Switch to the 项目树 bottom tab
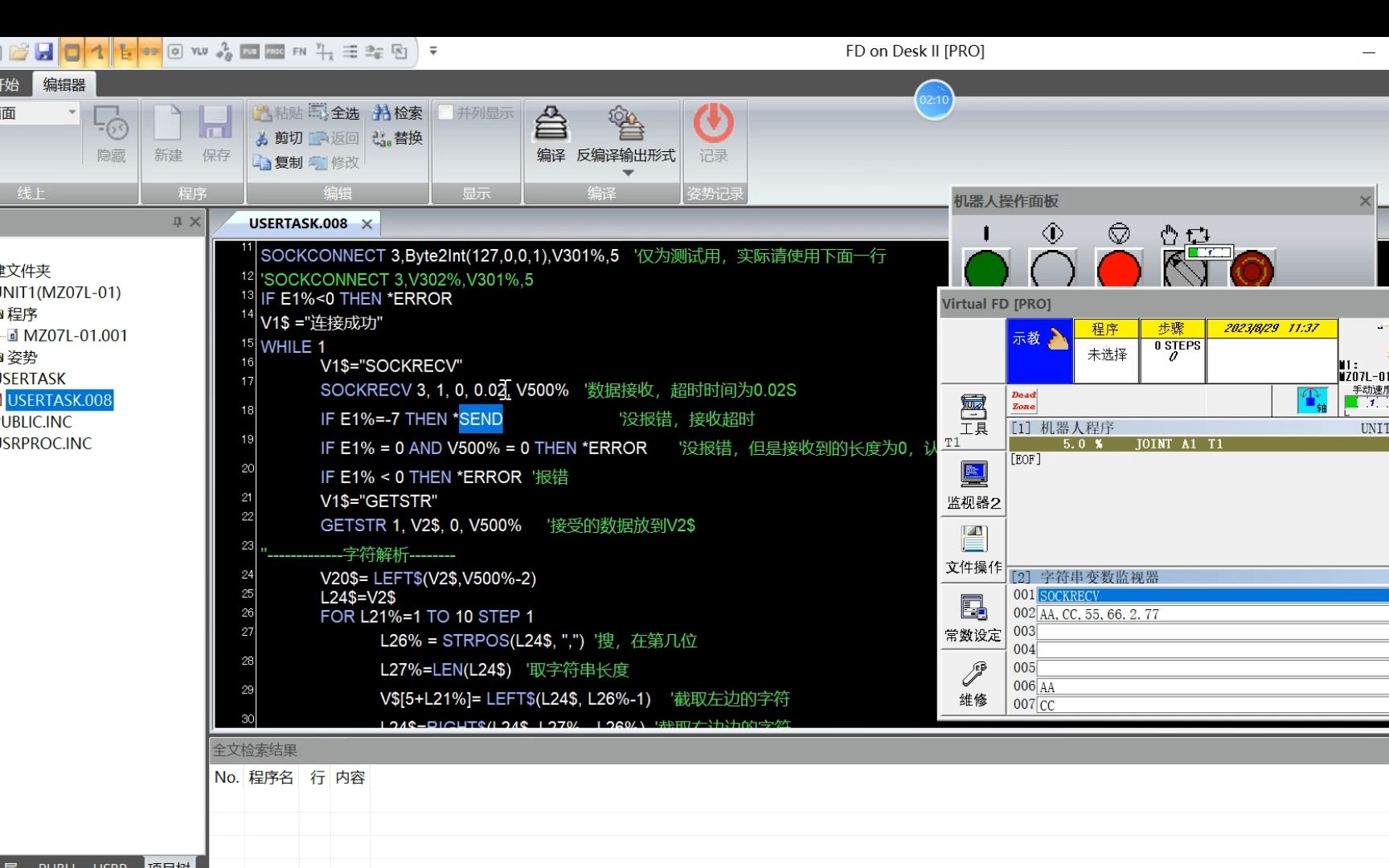This screenshot has width=1389, height=868. 170,863
